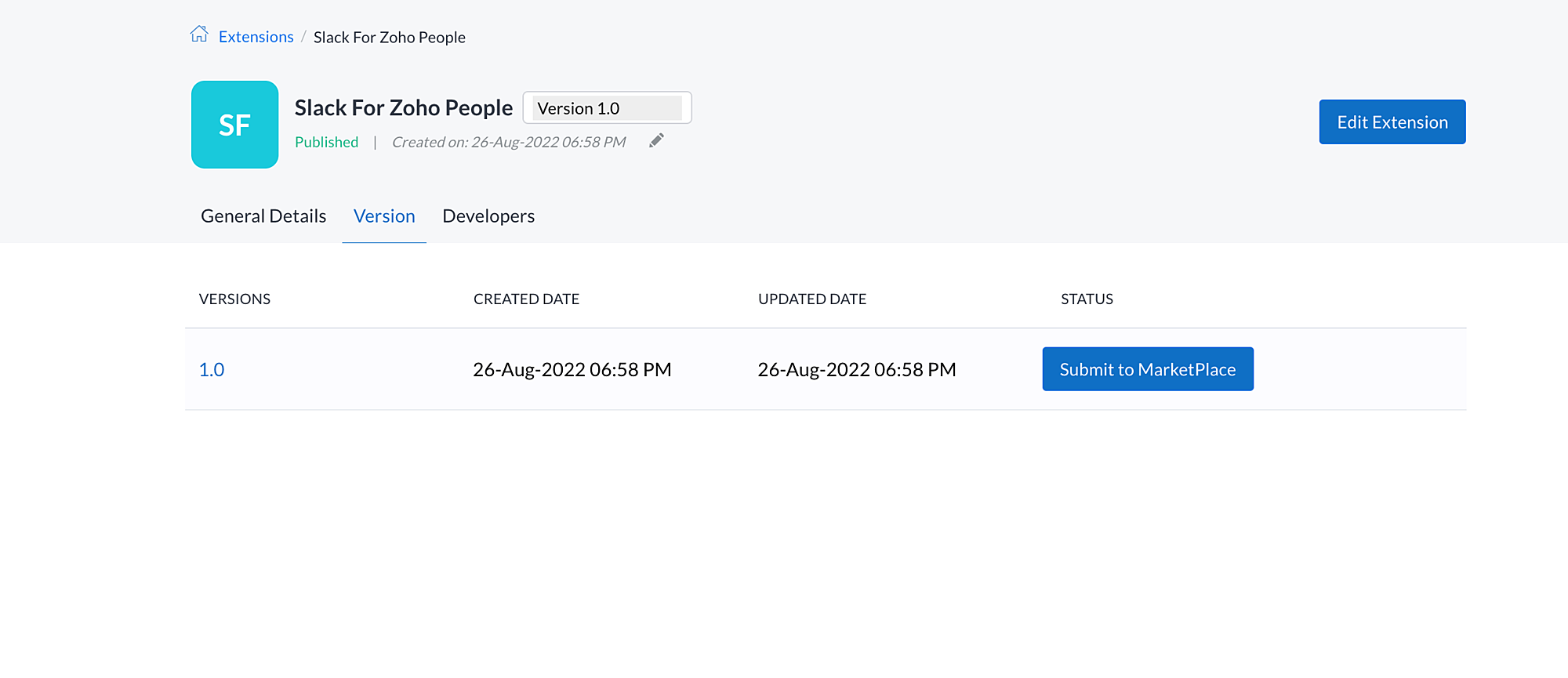This screenshot has width=1568, height=678.
Task: Click the Slack For Zoho People breadcrumb
Action: pos(389,38)
